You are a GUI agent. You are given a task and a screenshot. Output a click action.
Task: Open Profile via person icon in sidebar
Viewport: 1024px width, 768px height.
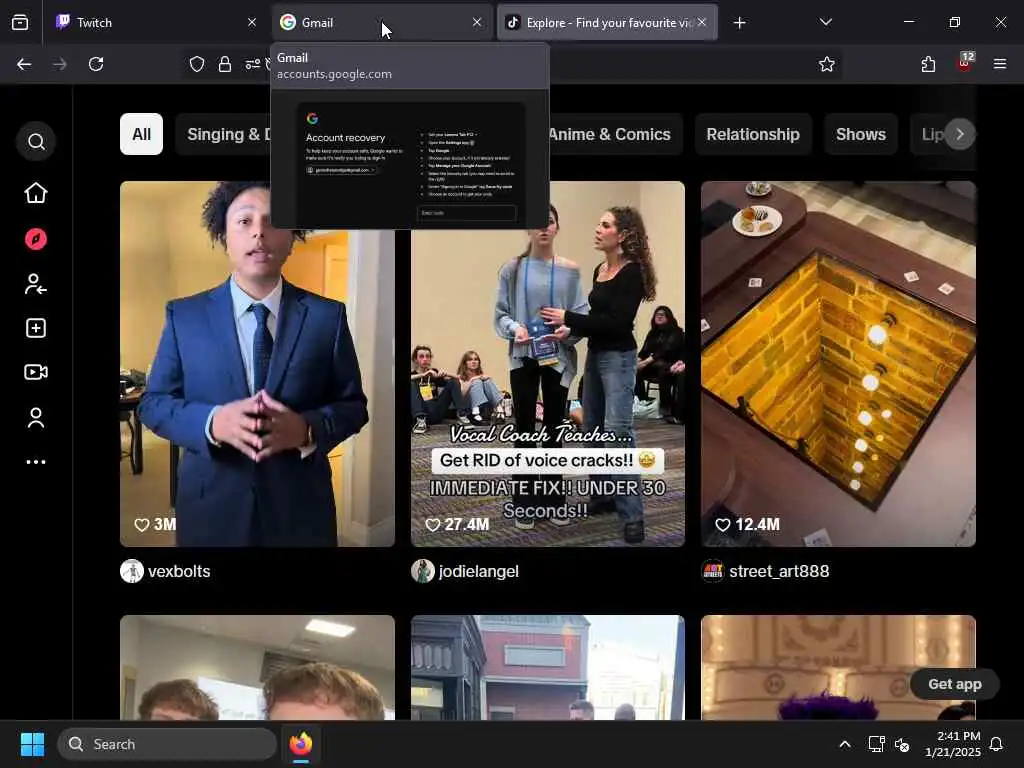tap(36, 418)
